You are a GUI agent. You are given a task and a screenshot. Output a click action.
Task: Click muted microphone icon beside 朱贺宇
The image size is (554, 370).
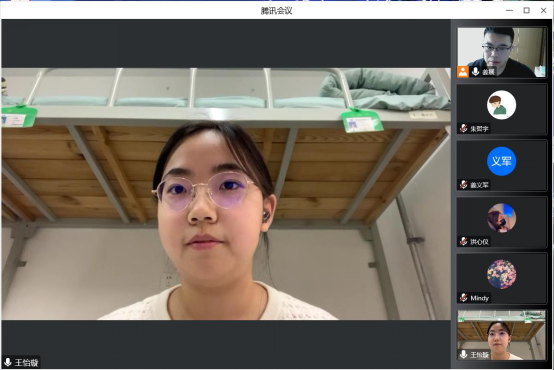[x=464, y=129]
